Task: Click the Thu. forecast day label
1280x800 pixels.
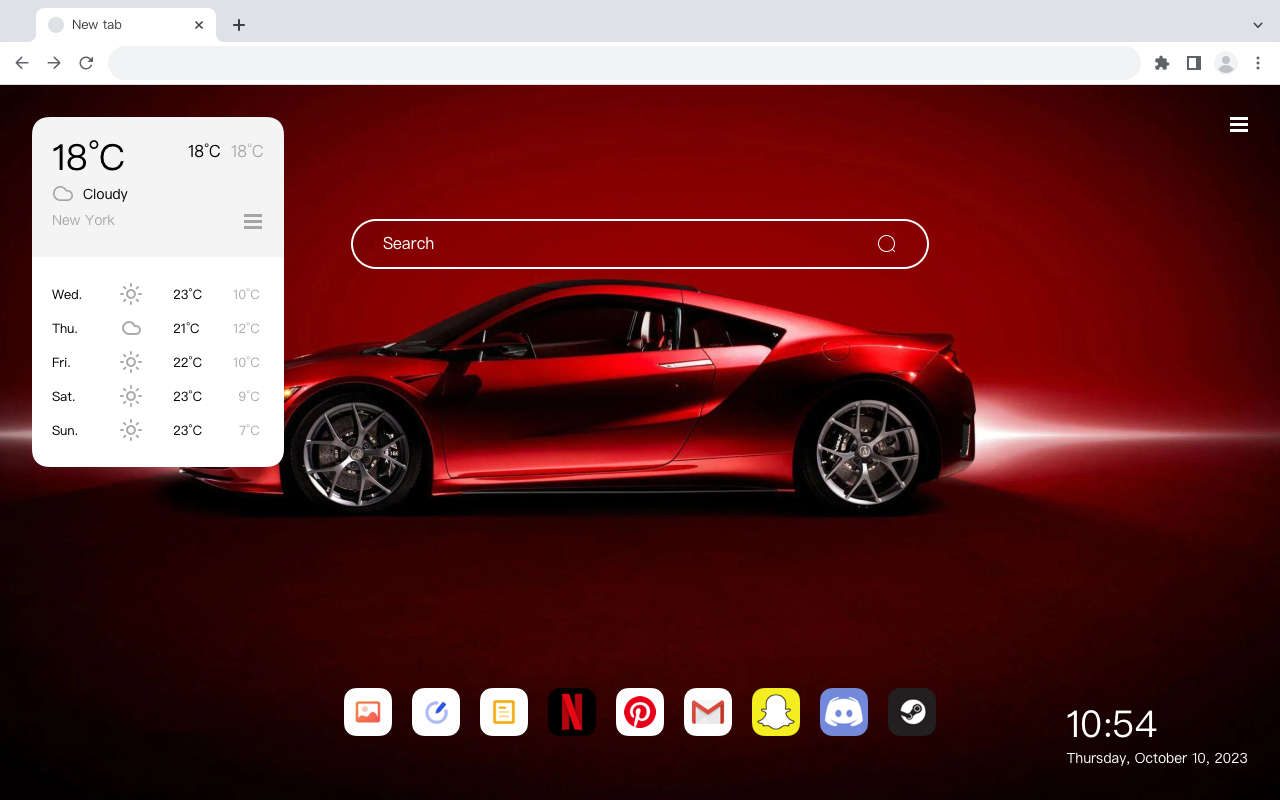Action: point(65,328)
